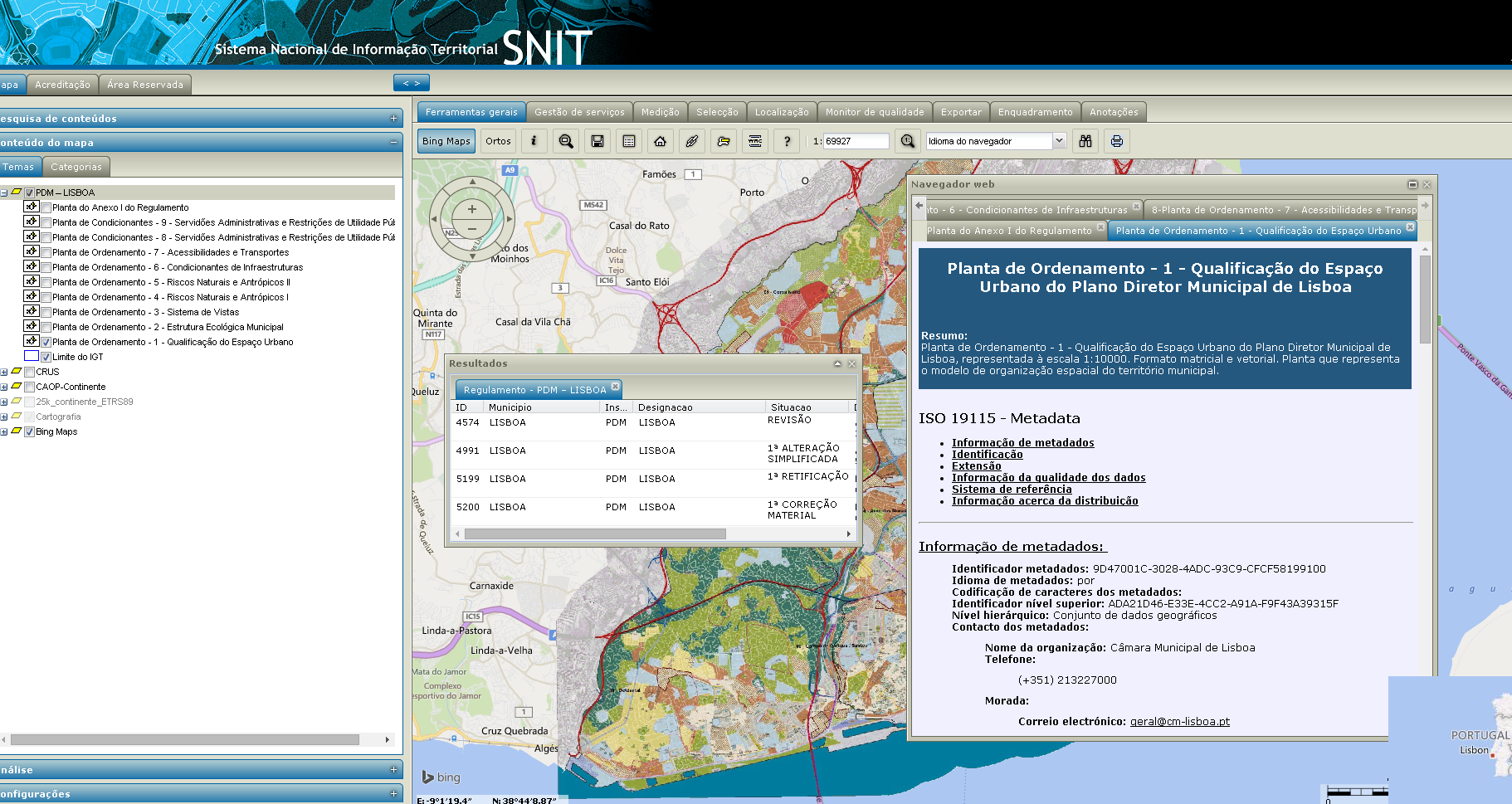
Task: Select the zoom magnifier tool
Action: click(566, 141)
